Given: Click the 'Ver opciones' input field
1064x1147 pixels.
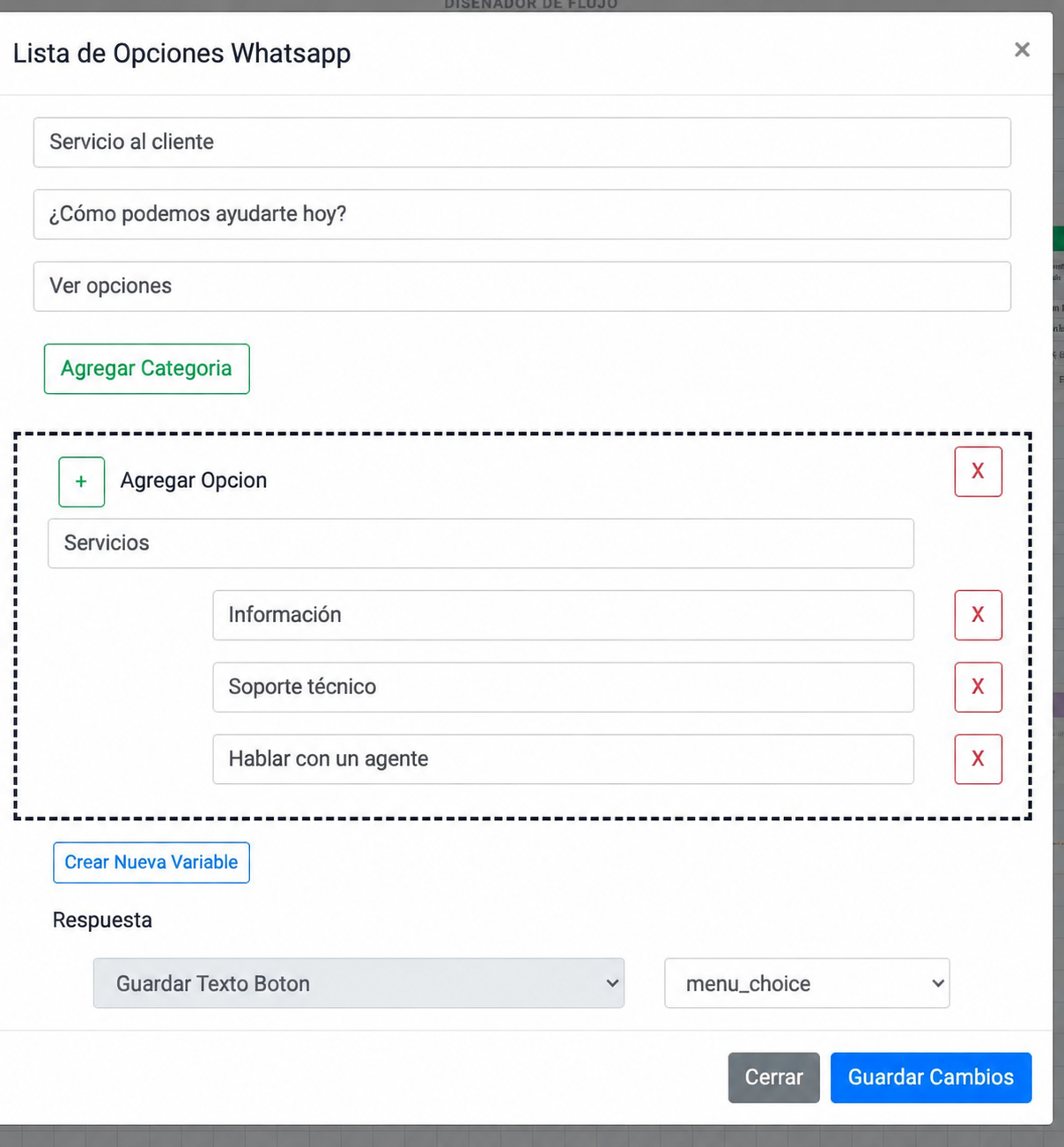Looking at the screenshot, I should 522,286.
